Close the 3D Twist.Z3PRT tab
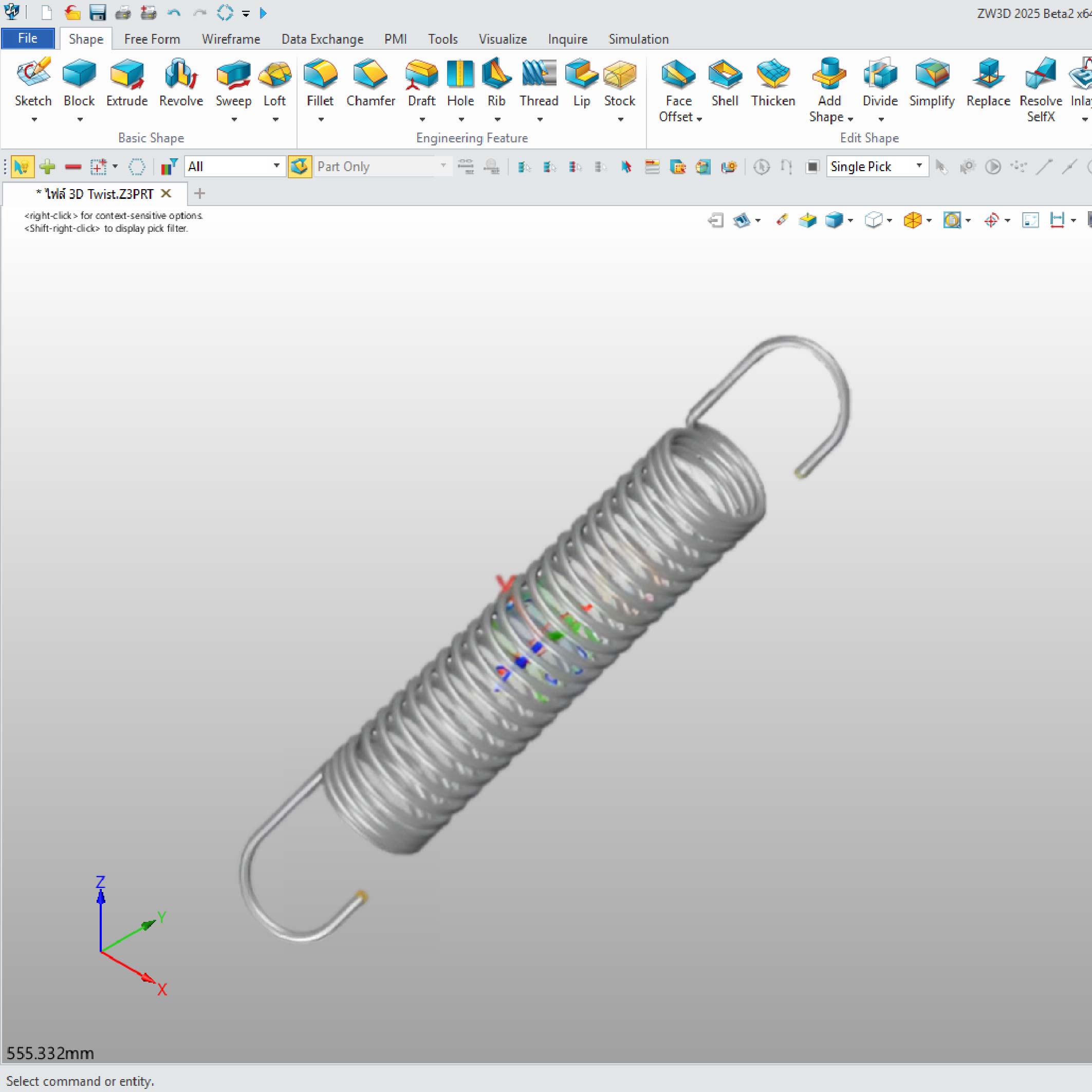This screenshot has width=1092, height=1092. point(166,193)
